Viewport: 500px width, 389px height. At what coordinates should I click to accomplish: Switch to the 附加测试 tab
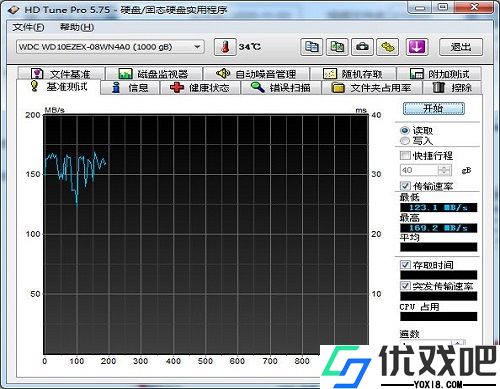439,74
